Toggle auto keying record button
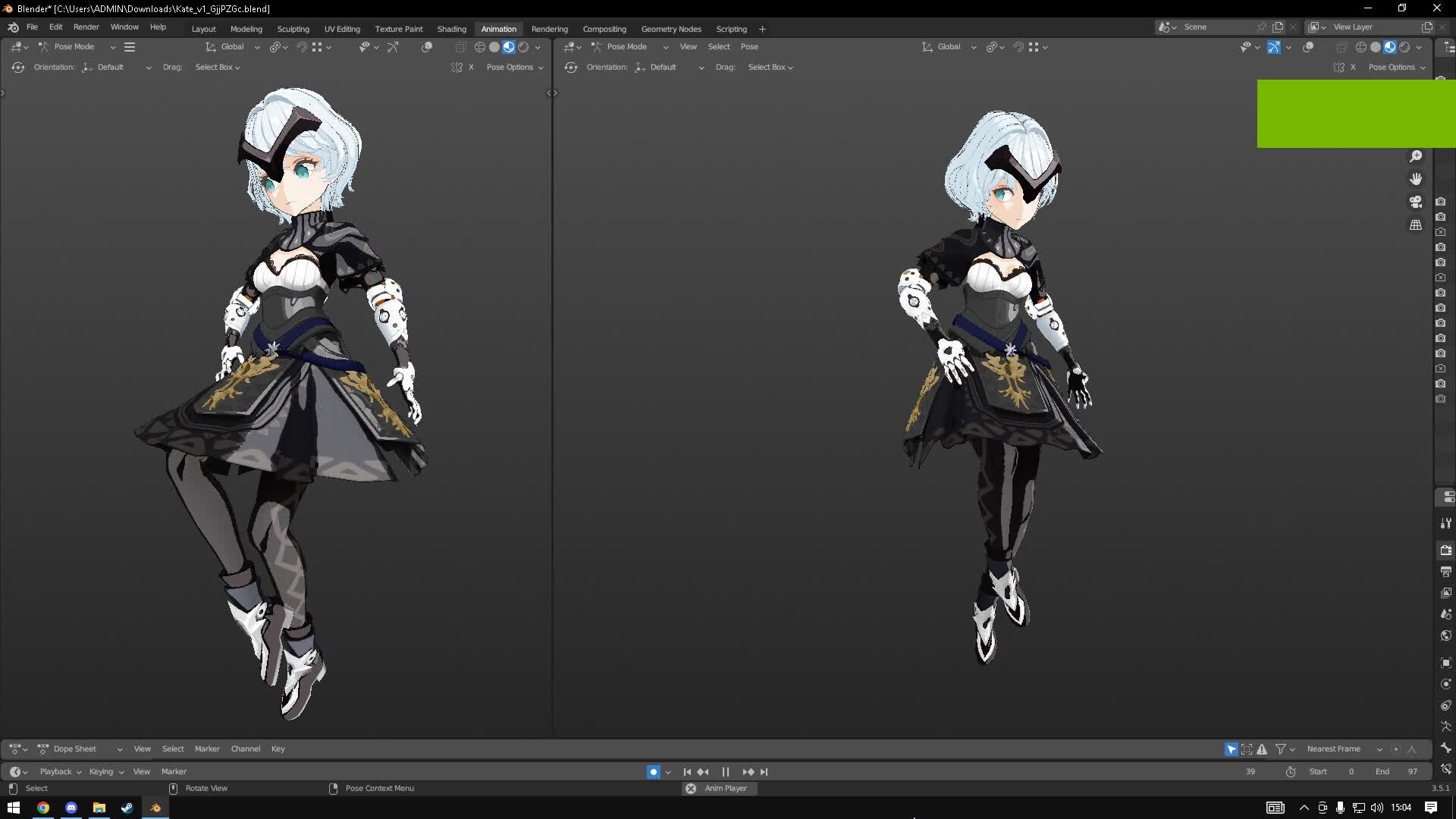The width and height of the screenshot is (1456, 819). 653,772
